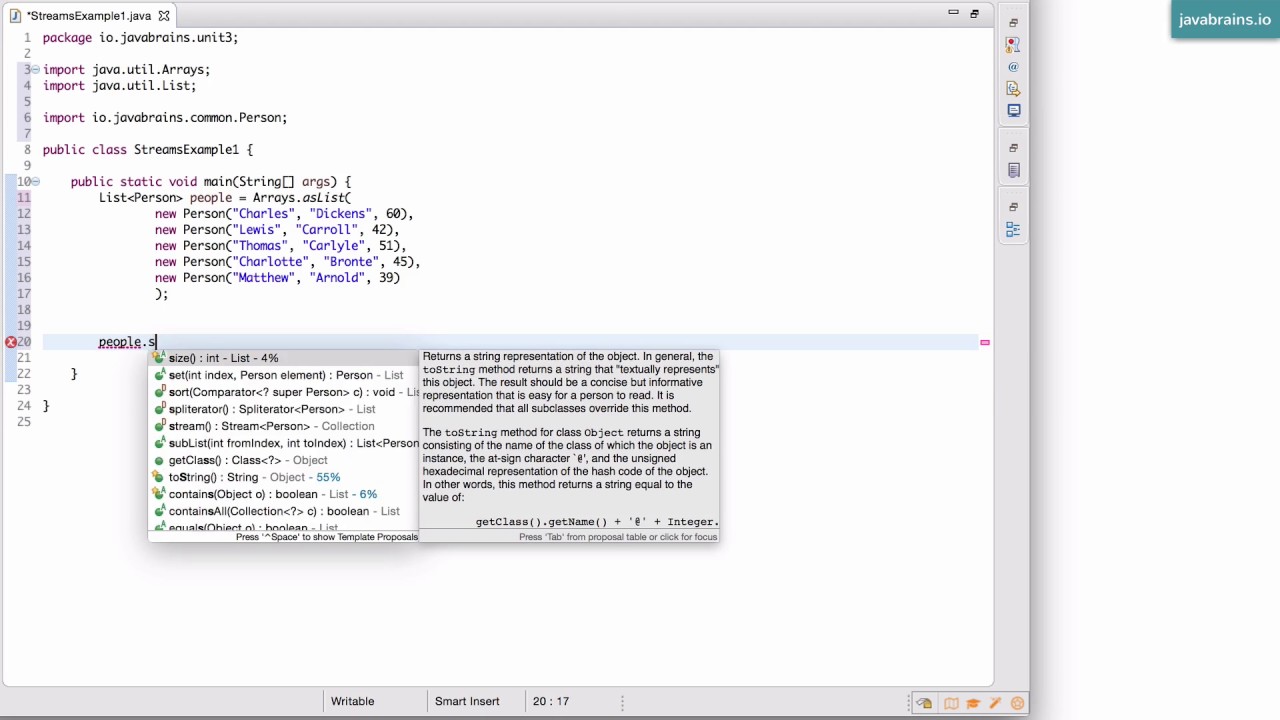Click the size() method icon in proposals
The height and width of the screenshot is (720, 1280).
159,358
